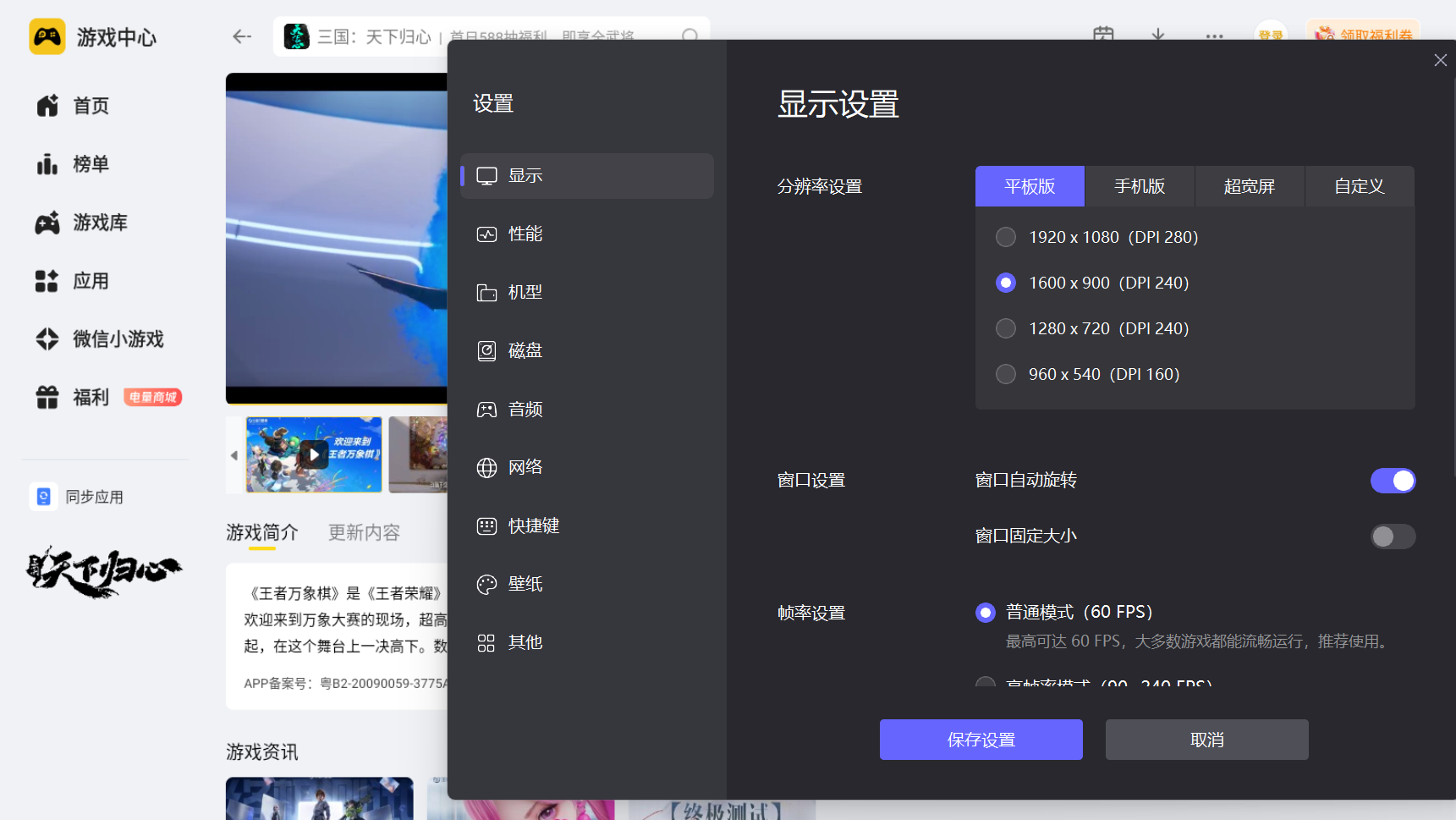Switch to the 超宽屏 resolution tab
Image resolution: width=1456 pixels, height=820 pixels.
(1249, 187)
